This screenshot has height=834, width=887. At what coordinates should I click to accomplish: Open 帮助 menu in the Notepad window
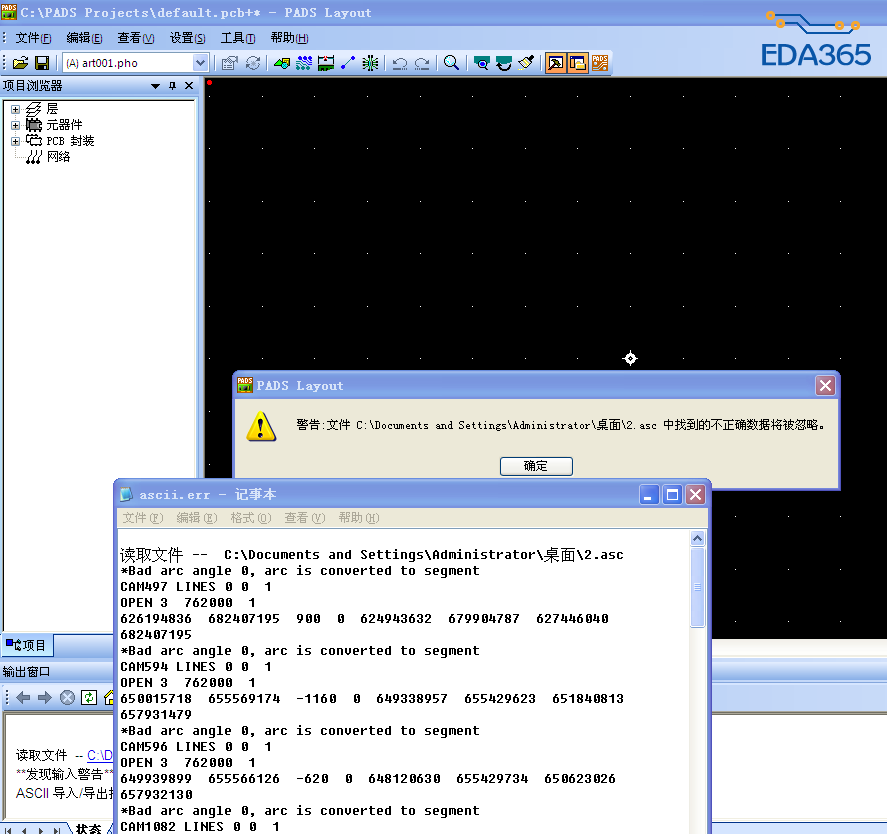[x=359, y=518]
